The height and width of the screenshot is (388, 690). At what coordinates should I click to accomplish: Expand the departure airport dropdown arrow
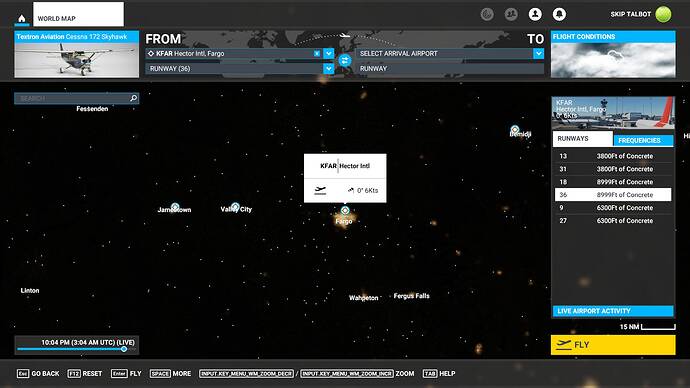pos(329,53)
